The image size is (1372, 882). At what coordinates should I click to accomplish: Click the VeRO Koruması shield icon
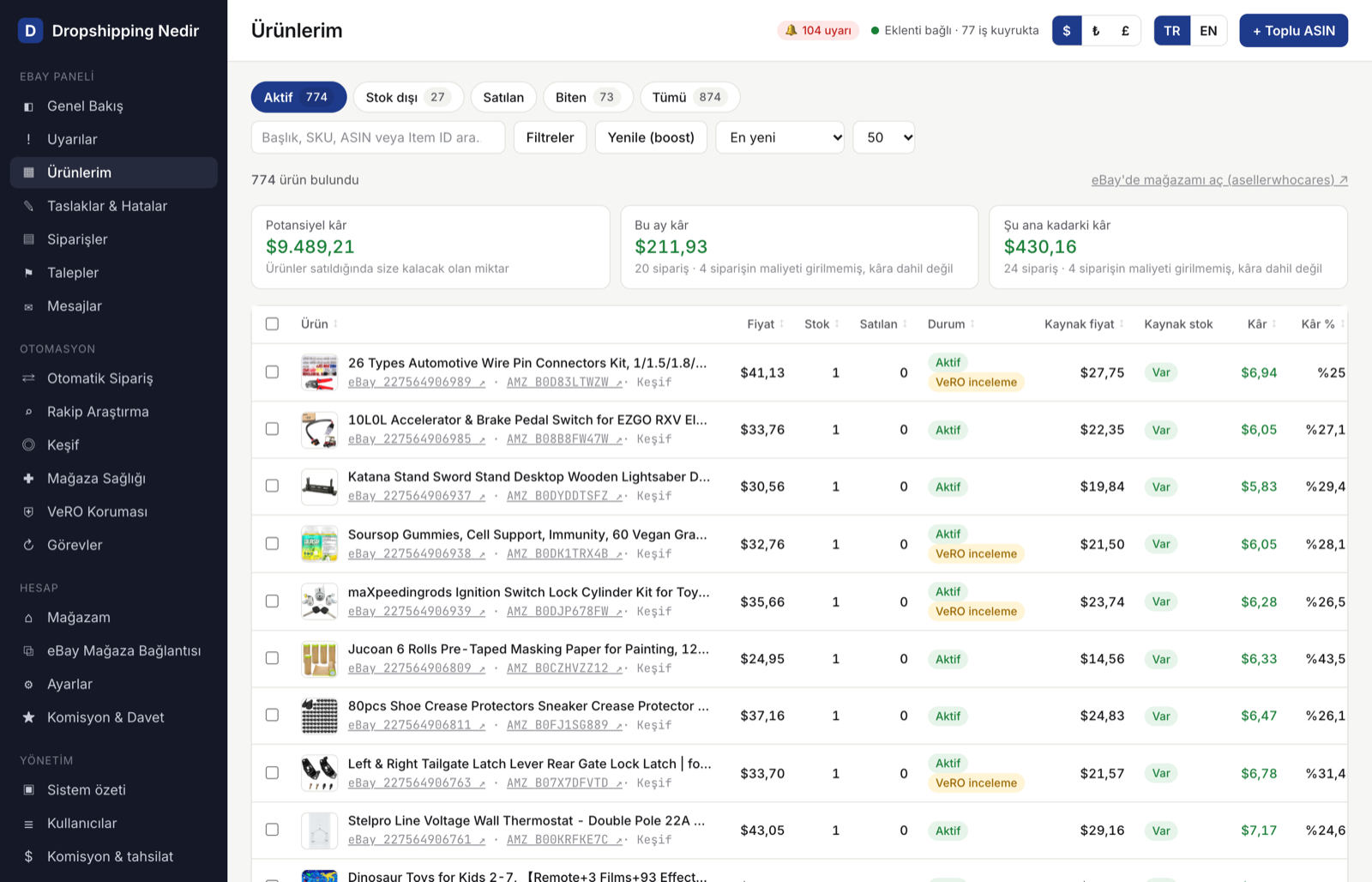28,512
